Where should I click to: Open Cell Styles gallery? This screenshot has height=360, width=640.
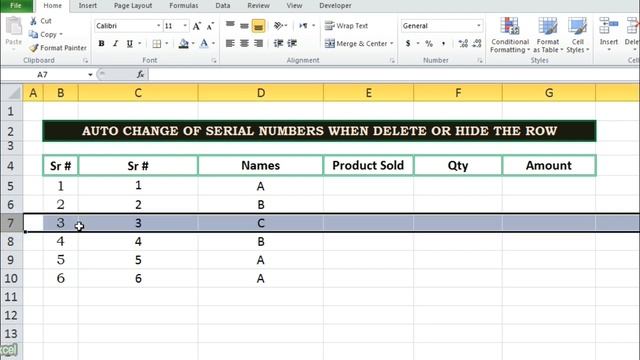[578, 35]
